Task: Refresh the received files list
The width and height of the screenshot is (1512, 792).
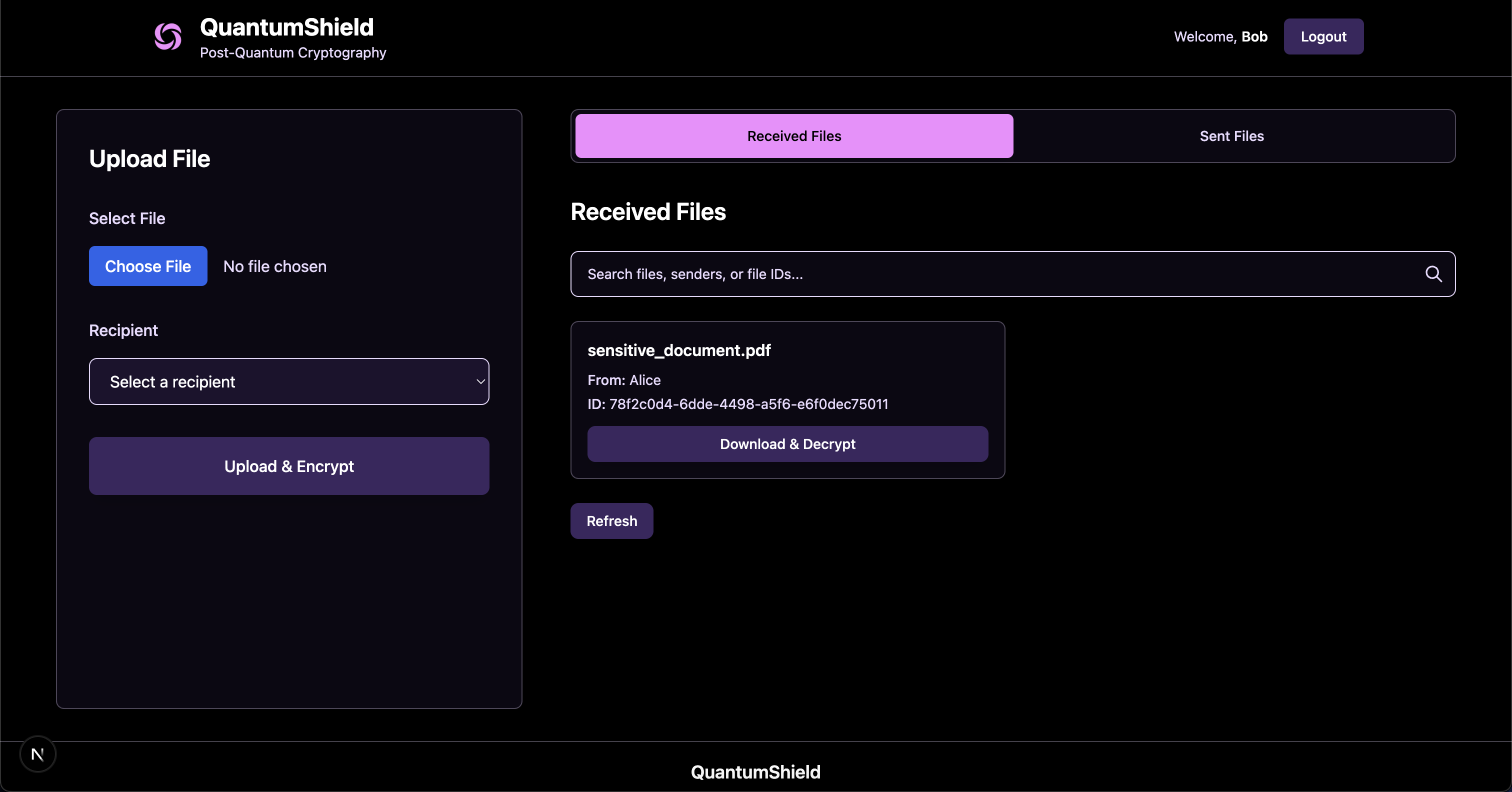Action: [611, 521]
